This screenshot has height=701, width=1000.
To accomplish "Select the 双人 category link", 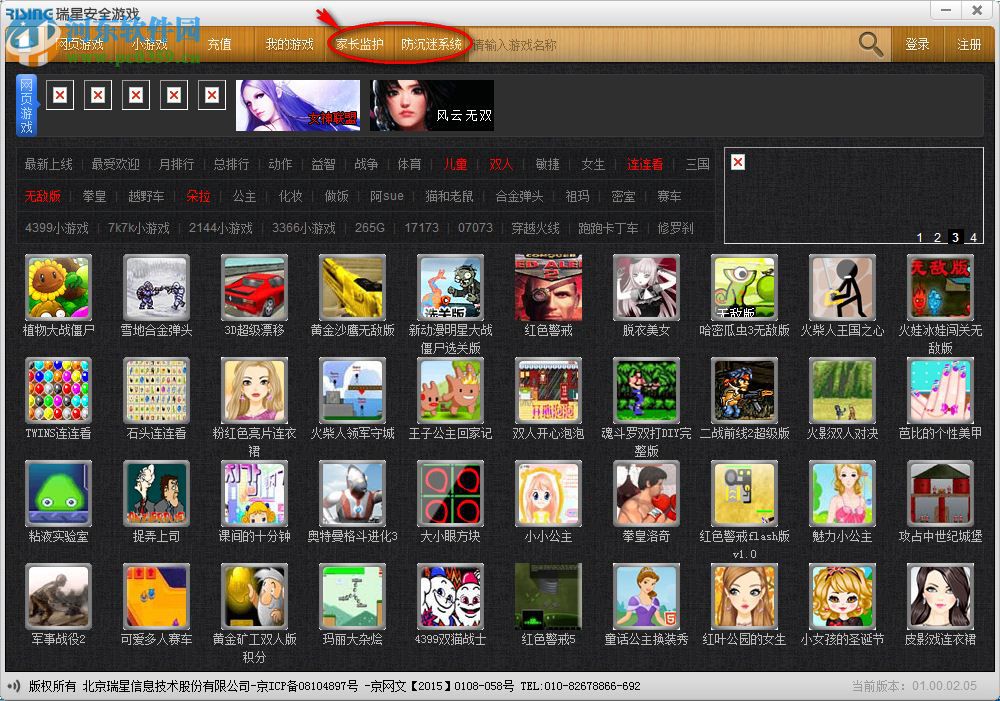I will [x=501, y=164].
